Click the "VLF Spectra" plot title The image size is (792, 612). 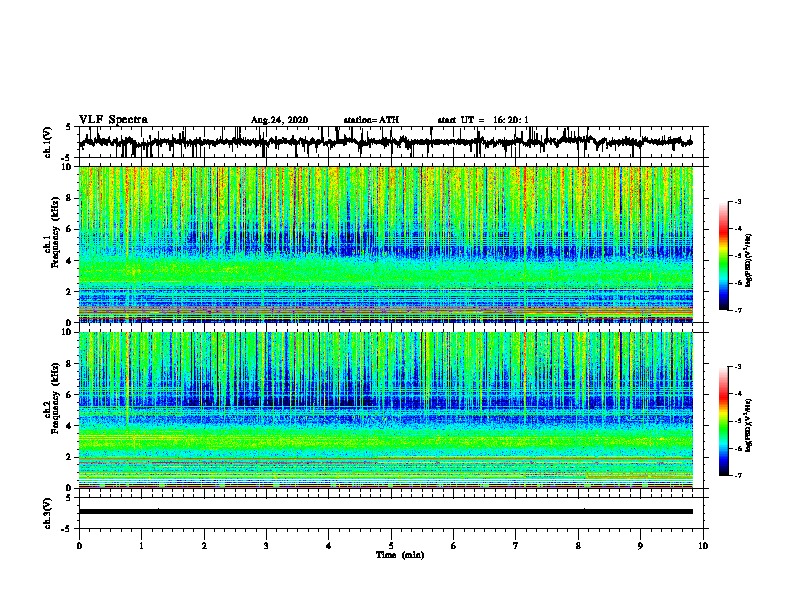click(113, 120)
